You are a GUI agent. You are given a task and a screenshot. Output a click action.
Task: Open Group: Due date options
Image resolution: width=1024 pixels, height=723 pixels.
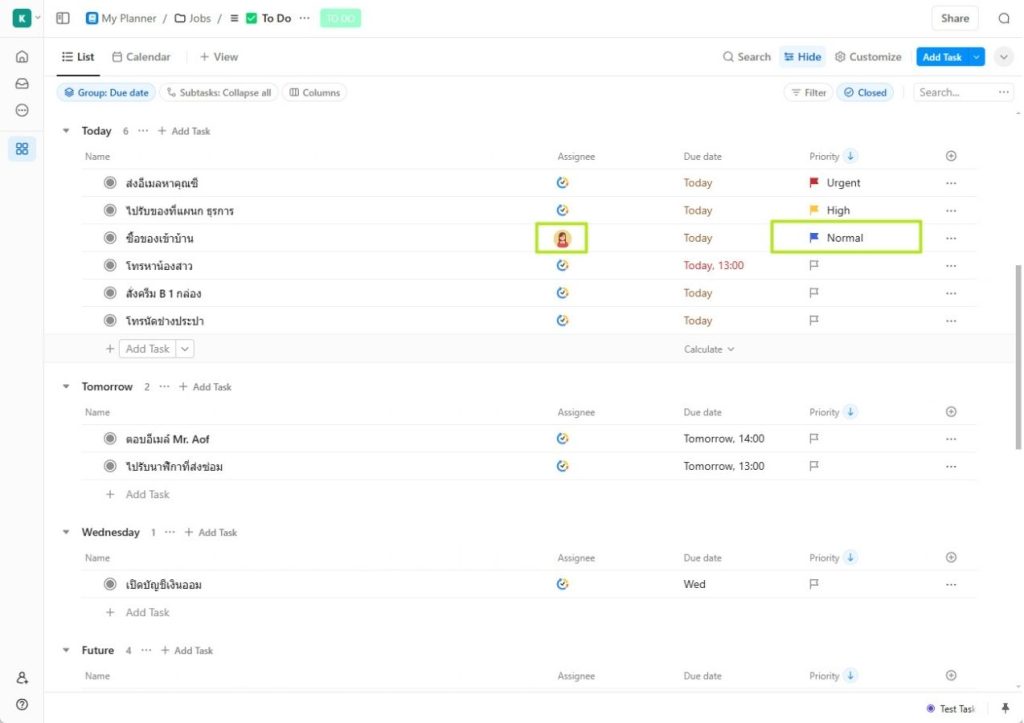pos(106,93)
